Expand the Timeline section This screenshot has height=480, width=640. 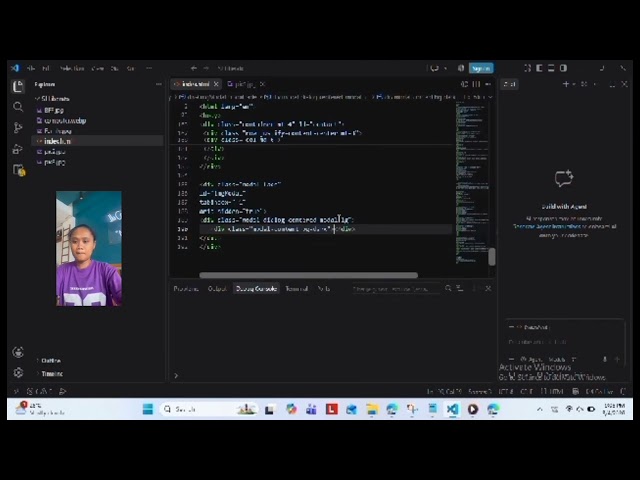(50, 373)
